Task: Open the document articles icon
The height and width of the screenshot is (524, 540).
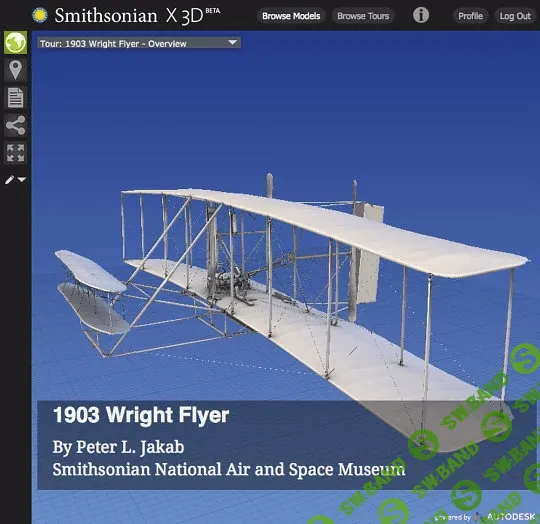Action: (15, 98)
